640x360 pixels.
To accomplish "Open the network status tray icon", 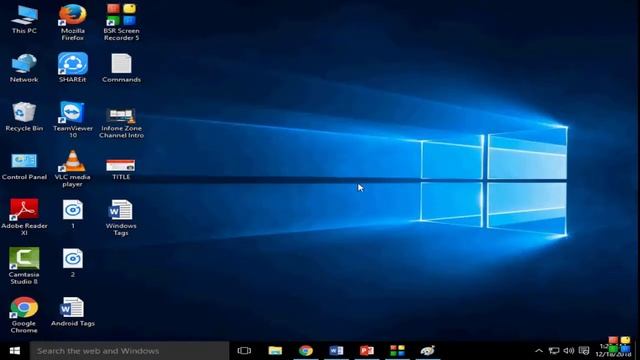I will tap(554, 351).
